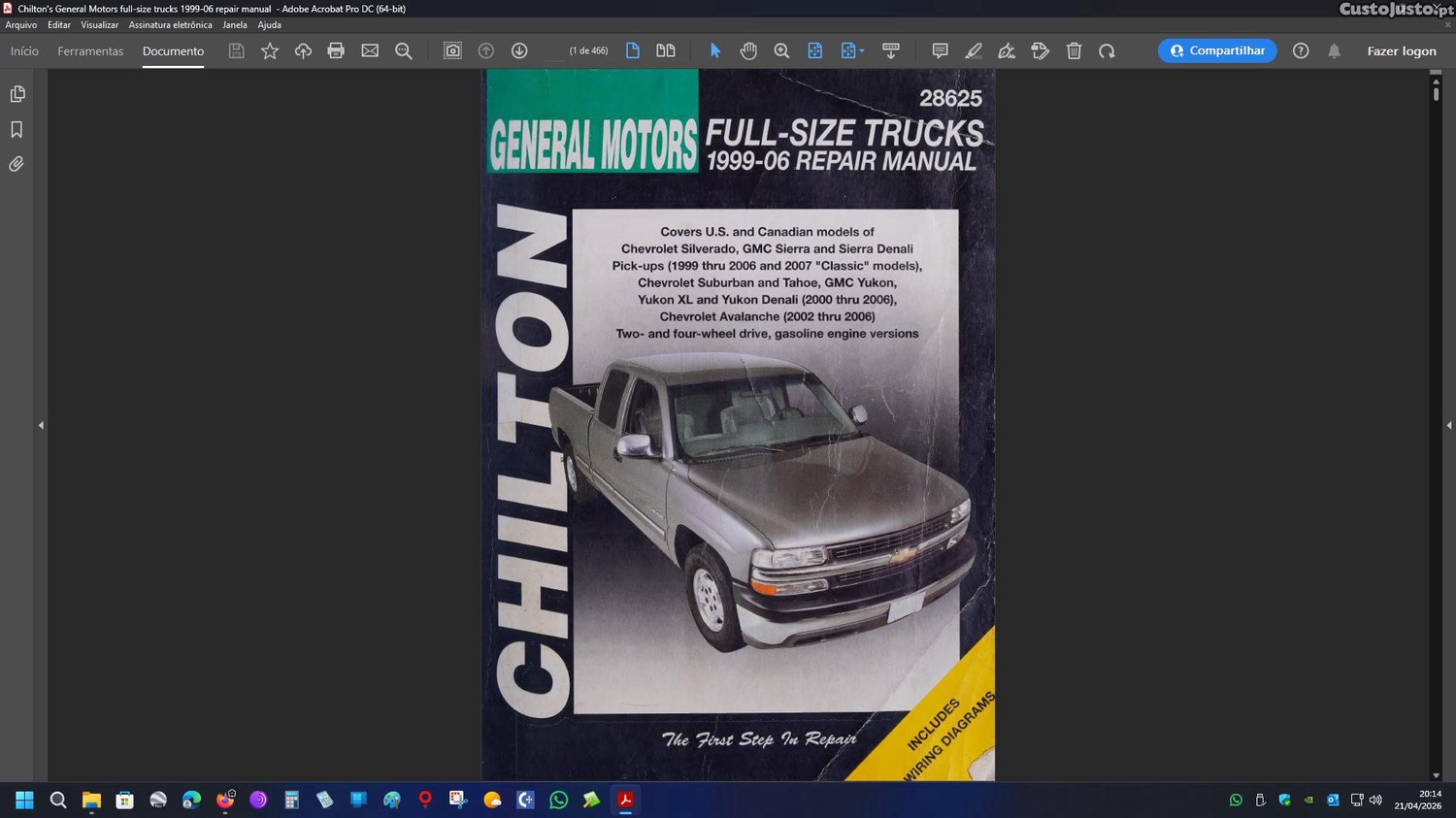Viewport: 1456px width, 818px height.
Task: Toggle single page view mode
Action: coord(633,50)
